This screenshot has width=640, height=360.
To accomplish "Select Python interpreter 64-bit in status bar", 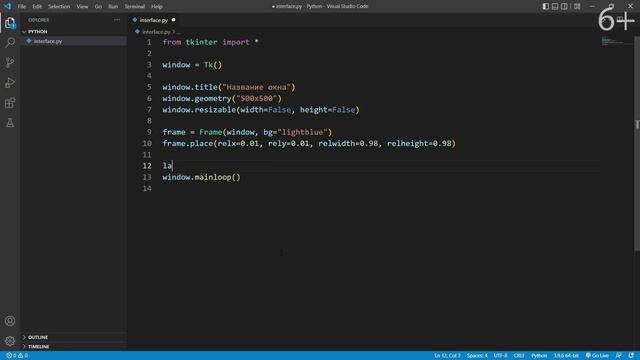I will coord(566,356).
